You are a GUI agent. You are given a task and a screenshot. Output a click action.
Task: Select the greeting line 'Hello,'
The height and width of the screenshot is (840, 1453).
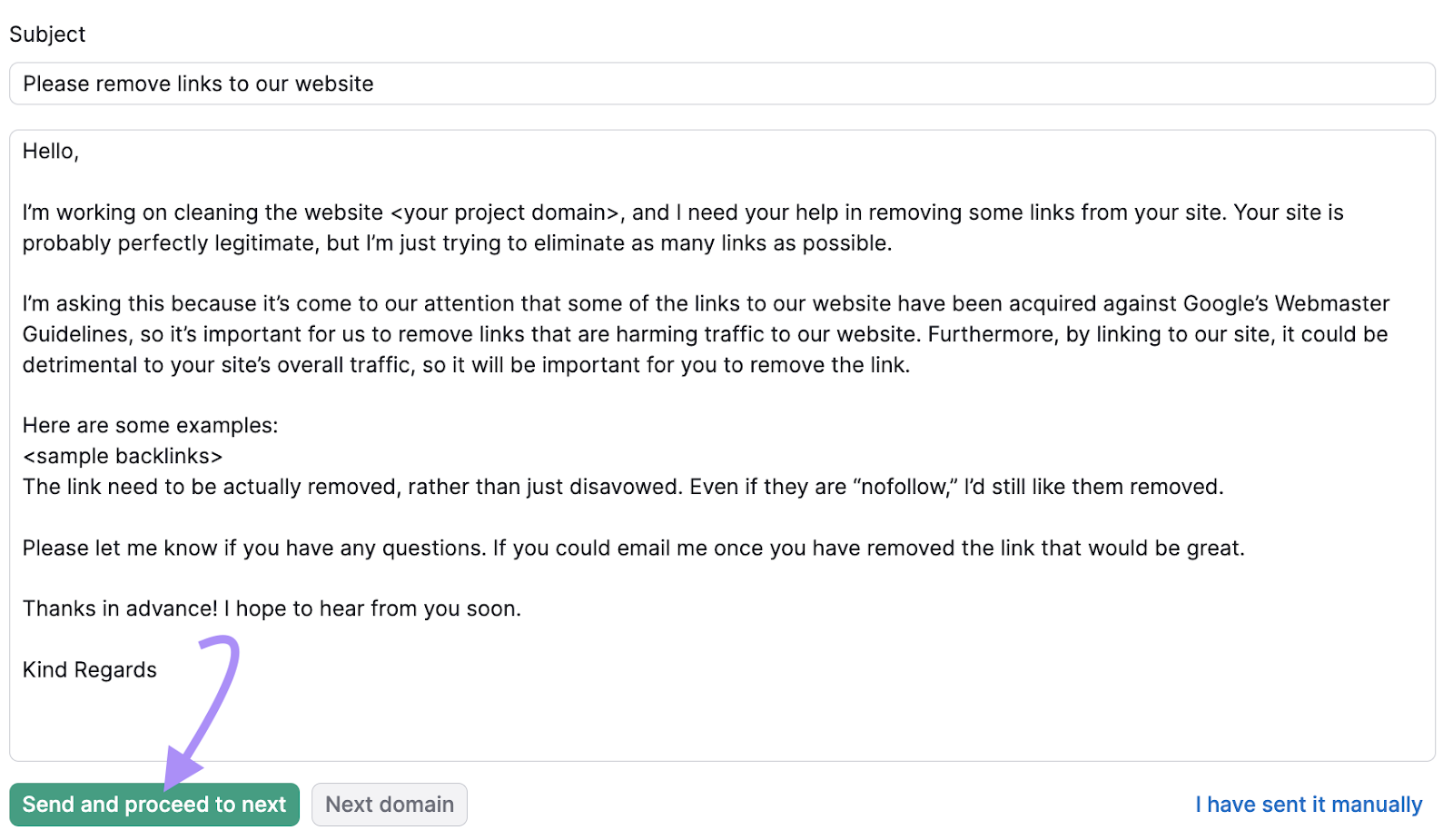click(50, 152)
